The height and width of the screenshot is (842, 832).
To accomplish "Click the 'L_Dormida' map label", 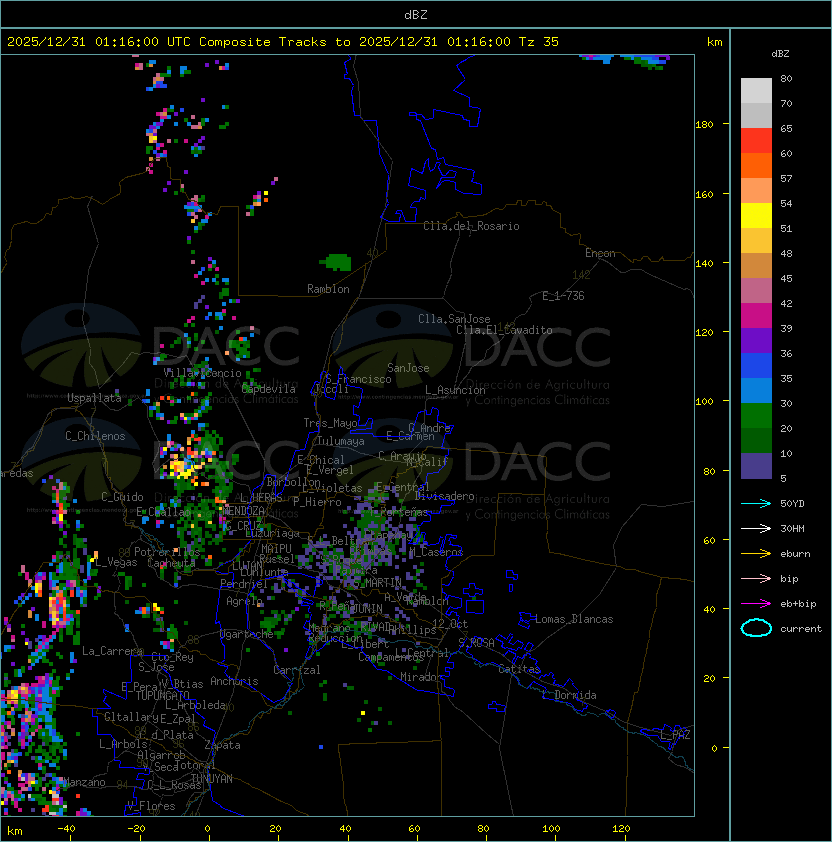I will click(x=569, y=695).
